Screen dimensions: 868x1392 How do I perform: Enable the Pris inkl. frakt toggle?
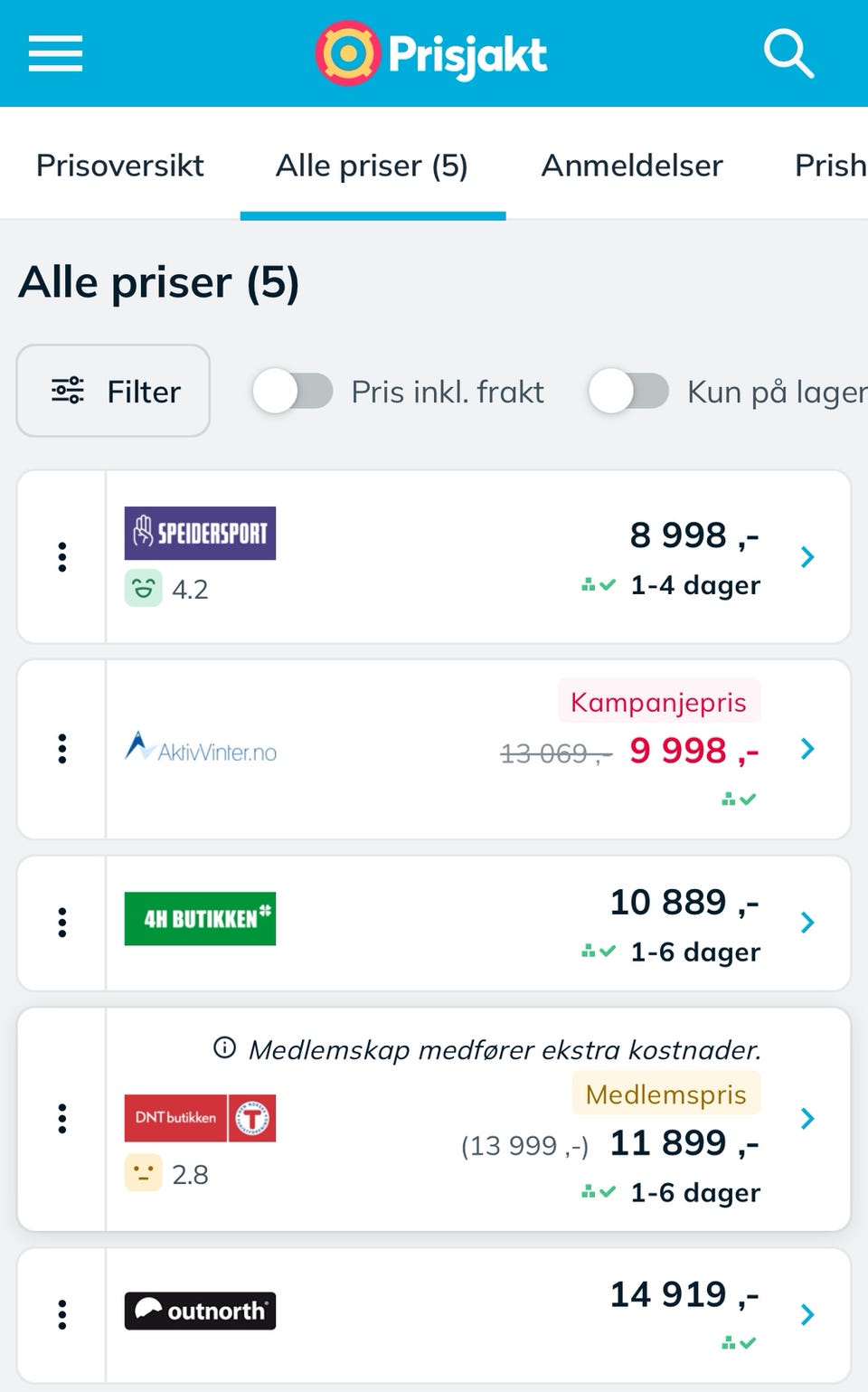click(292, 392)
